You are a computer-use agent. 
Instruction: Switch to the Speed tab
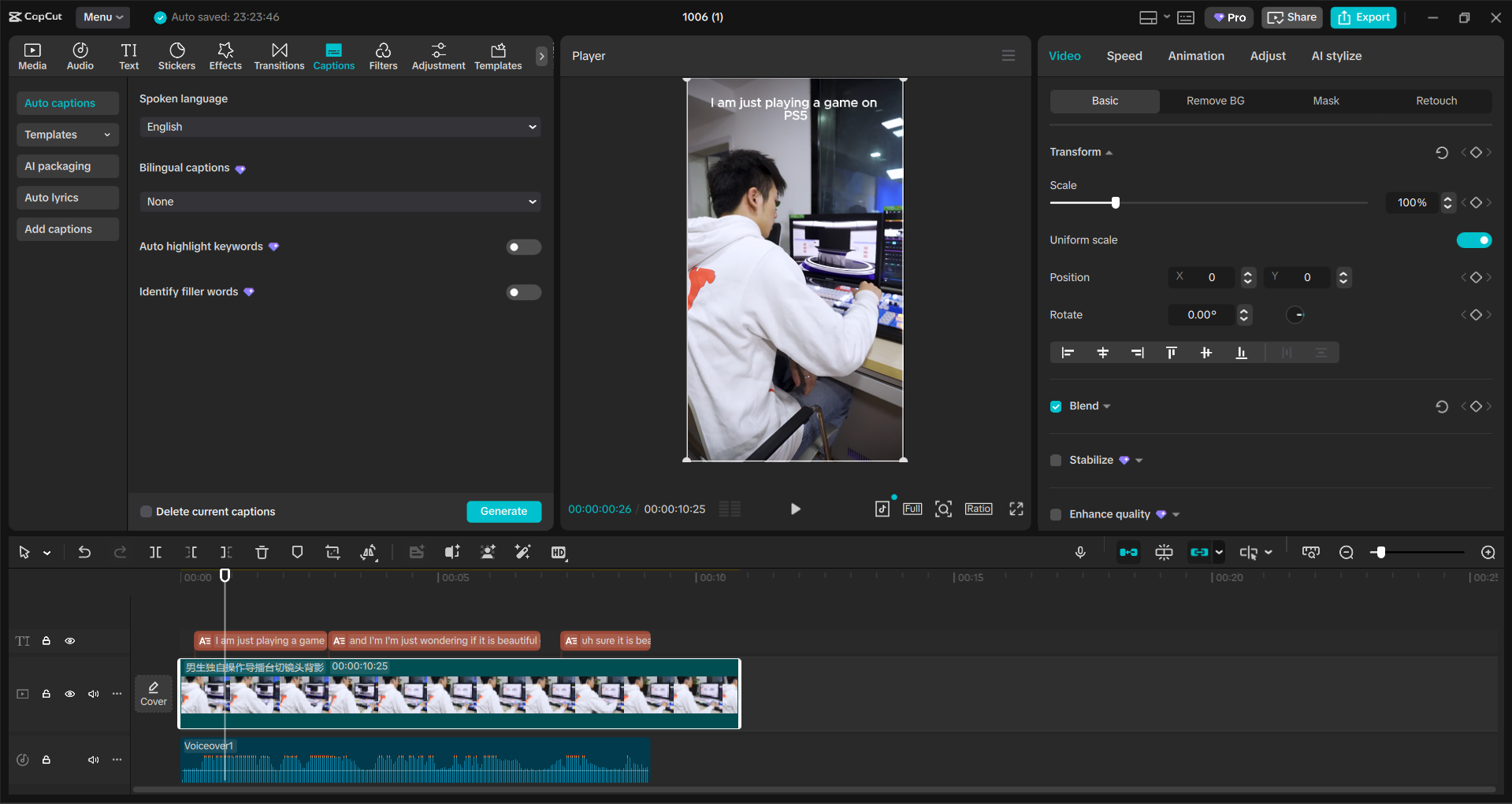1124,55
